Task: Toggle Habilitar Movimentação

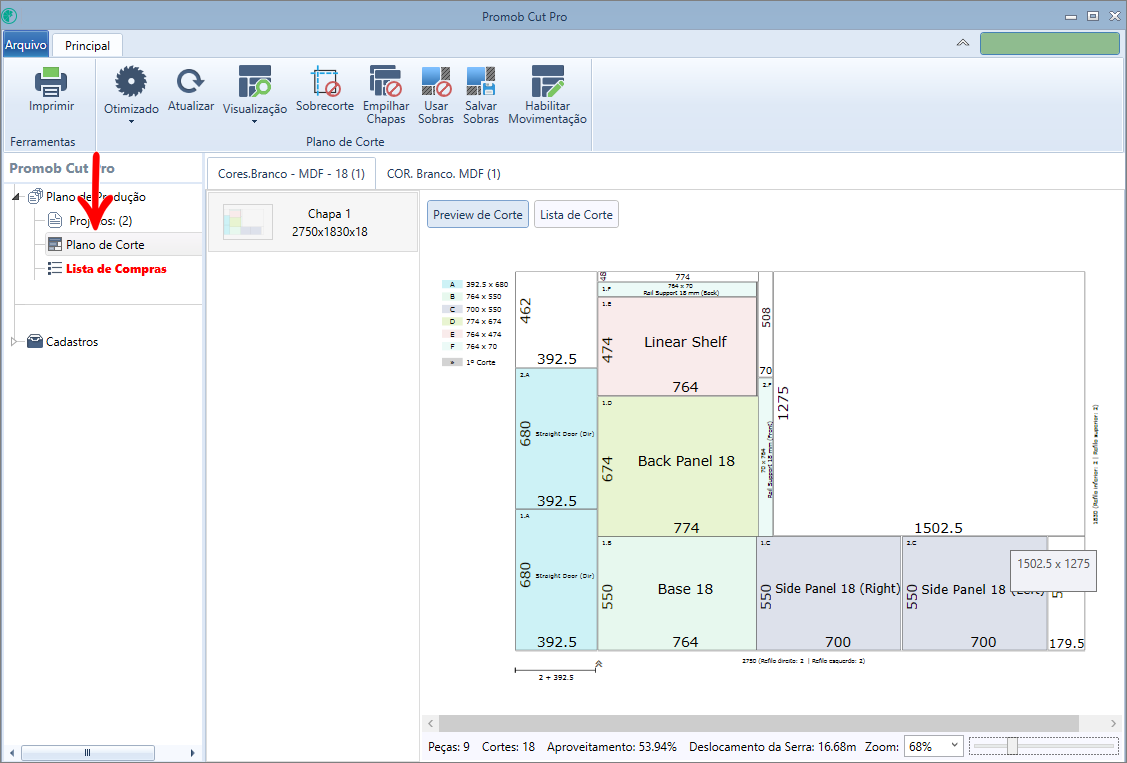Action: click(x=548, y=94)
